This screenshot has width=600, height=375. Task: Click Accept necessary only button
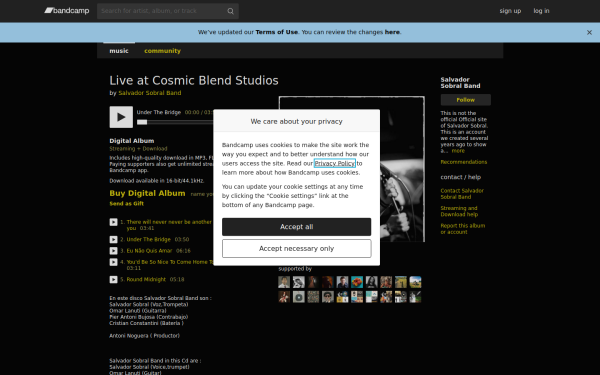(x=297, y=249)
